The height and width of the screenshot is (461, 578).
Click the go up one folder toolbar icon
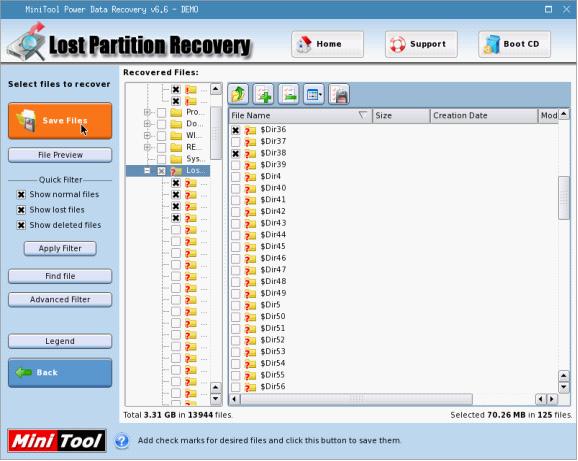238,94
